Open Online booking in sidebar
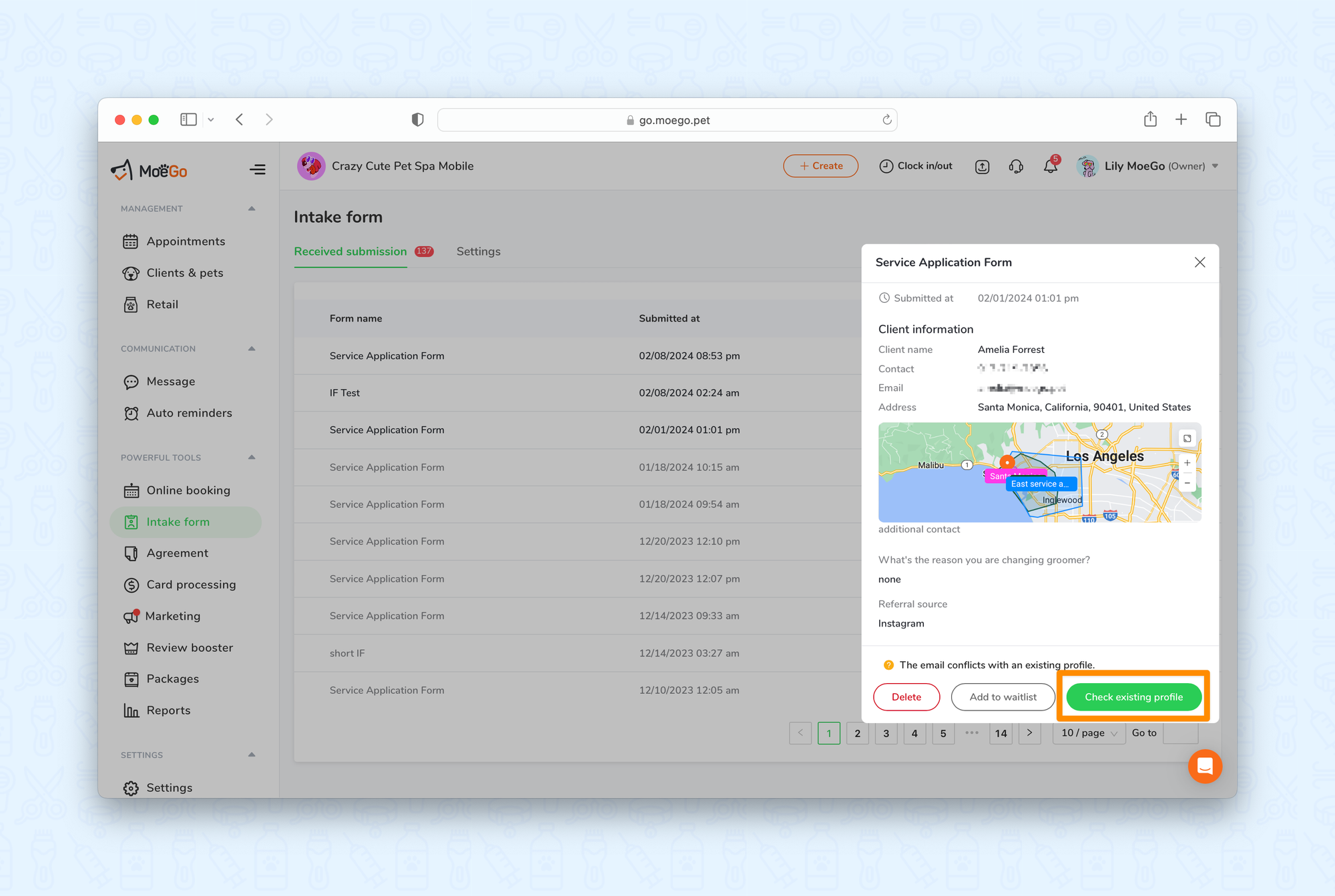This screenshot has width=1335, height=896. coord(188,490)
